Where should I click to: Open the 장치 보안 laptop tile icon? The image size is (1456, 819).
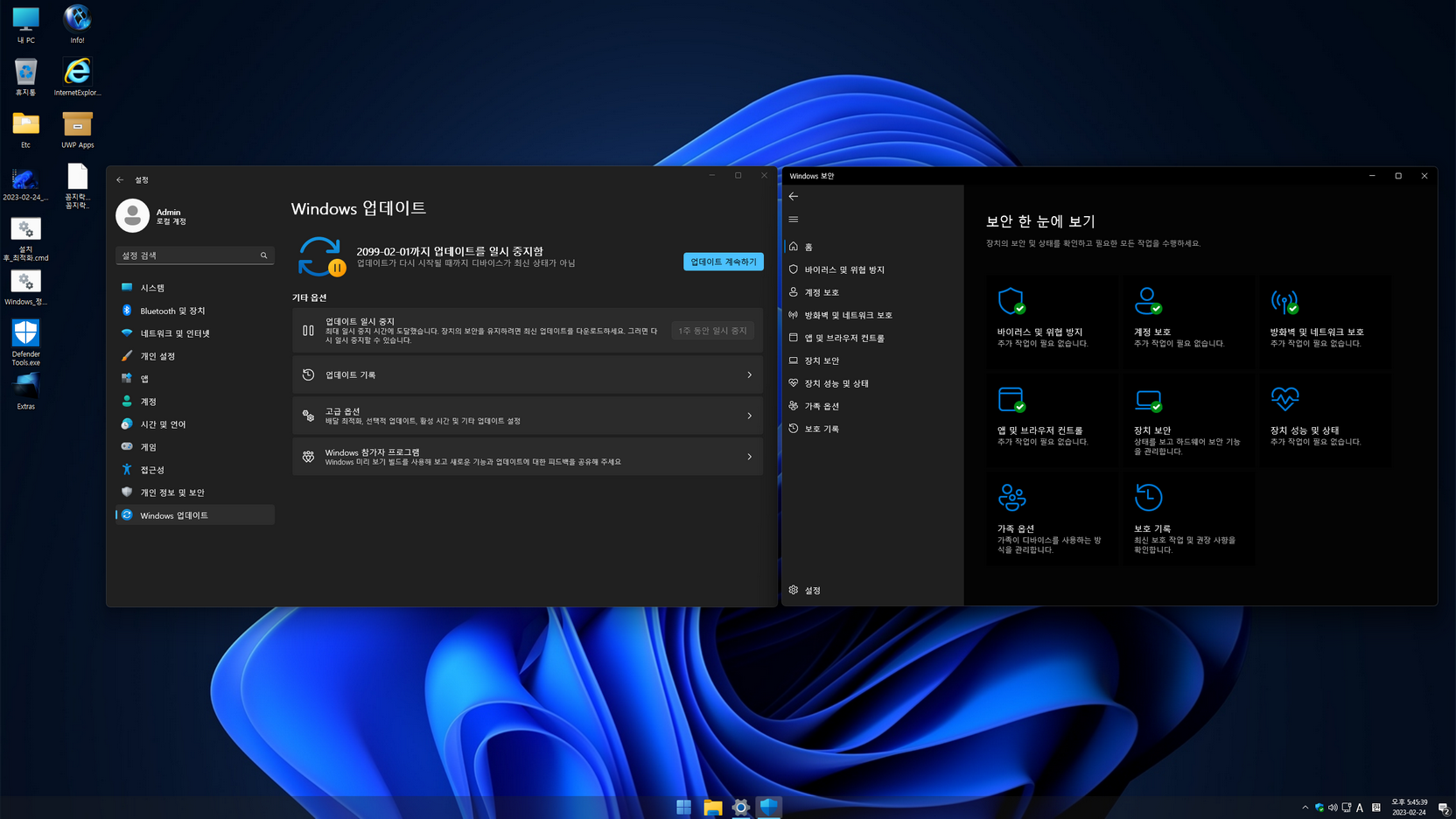click(x=1148, y=399)
